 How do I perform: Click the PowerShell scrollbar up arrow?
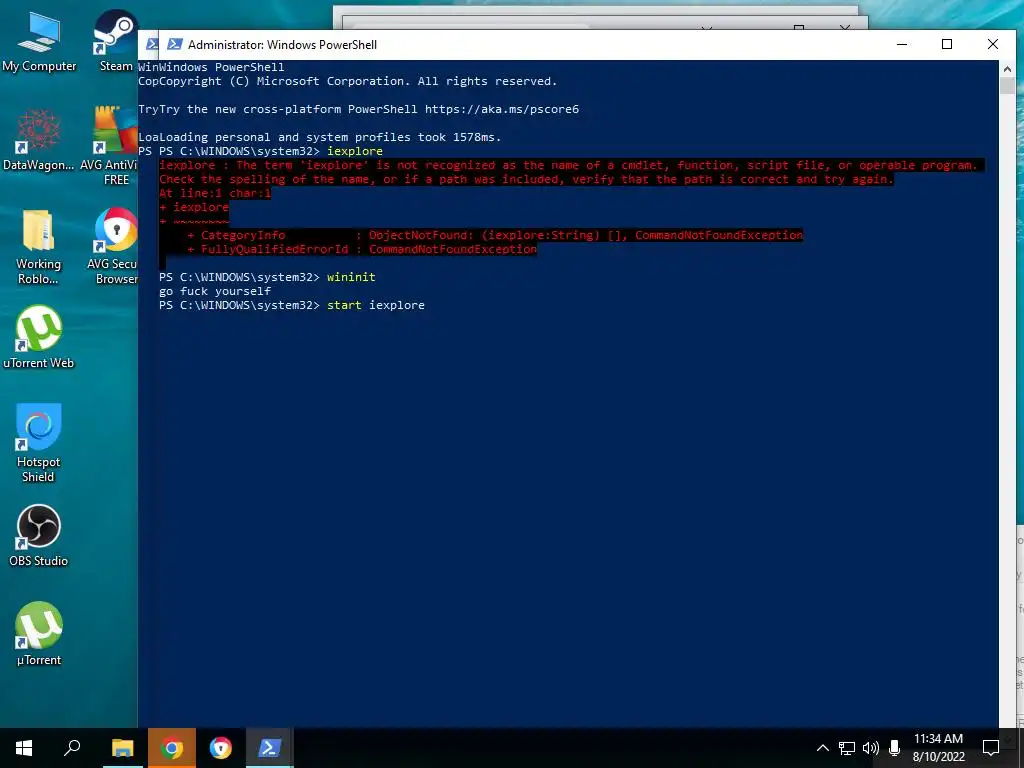(1007, 69)
